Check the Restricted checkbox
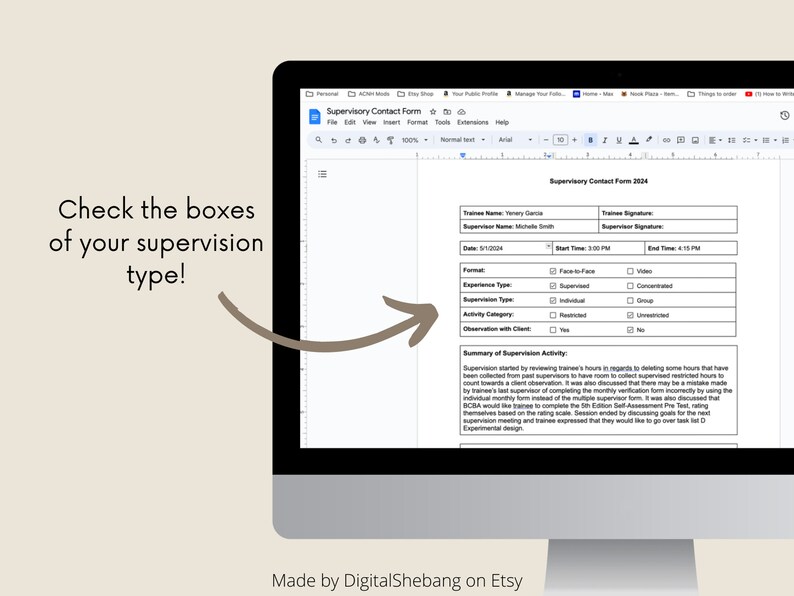This screenshot has height=596, width=794. point(553,315)
